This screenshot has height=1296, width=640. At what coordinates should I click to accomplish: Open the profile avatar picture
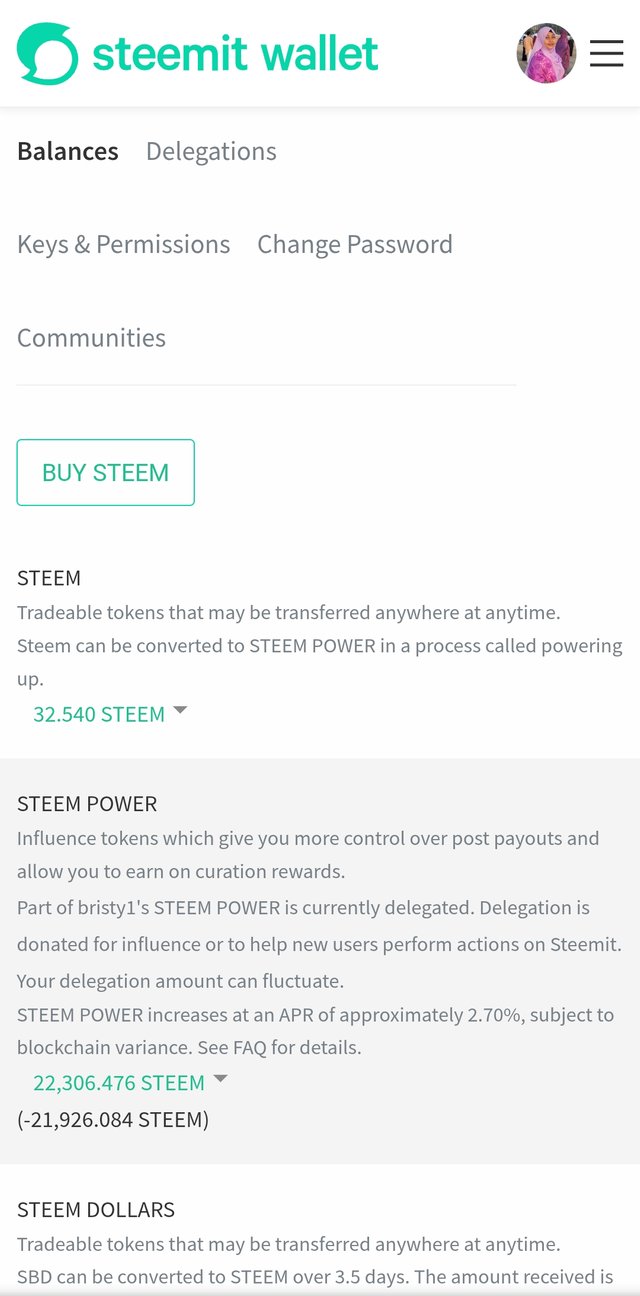click(x=546, y=53)
